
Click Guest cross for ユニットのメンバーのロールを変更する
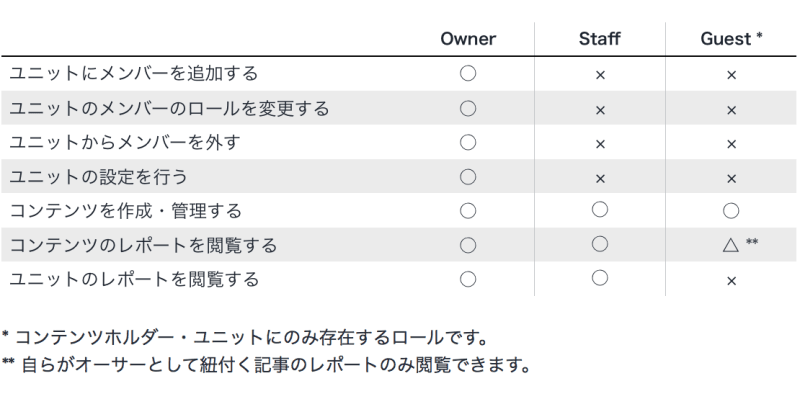tap(731, 110)
